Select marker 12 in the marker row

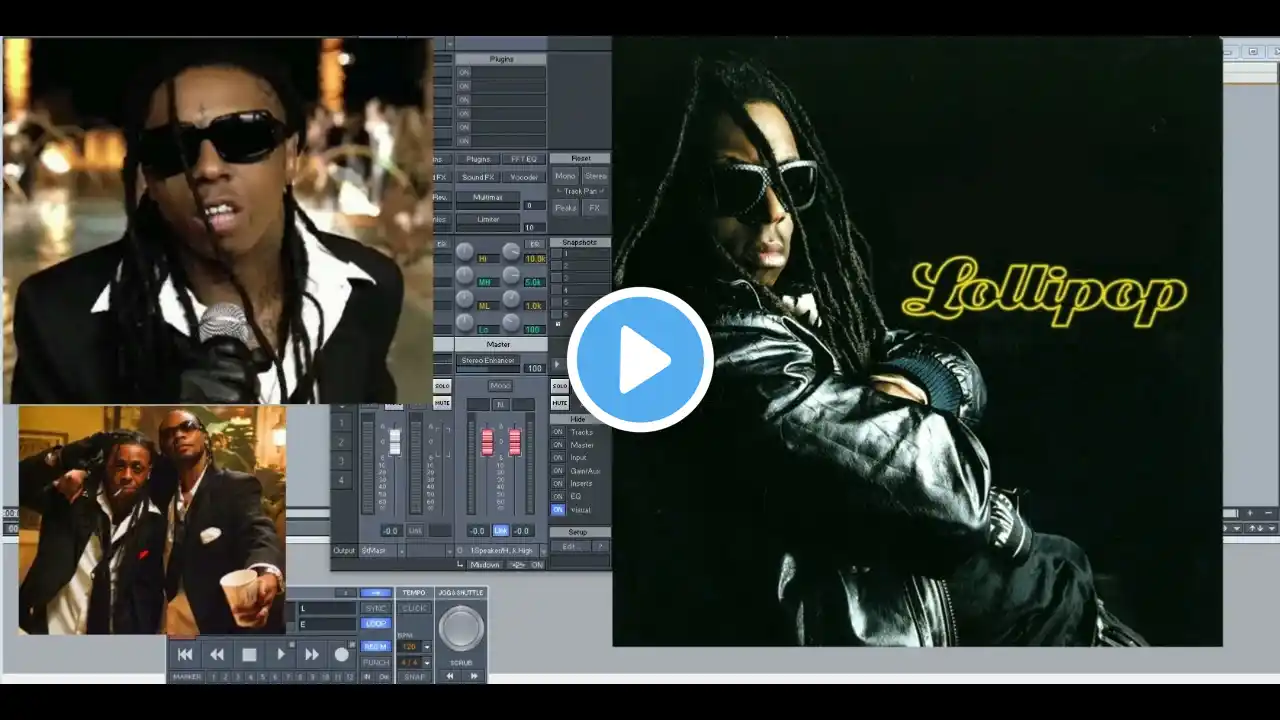coord(349,677)
